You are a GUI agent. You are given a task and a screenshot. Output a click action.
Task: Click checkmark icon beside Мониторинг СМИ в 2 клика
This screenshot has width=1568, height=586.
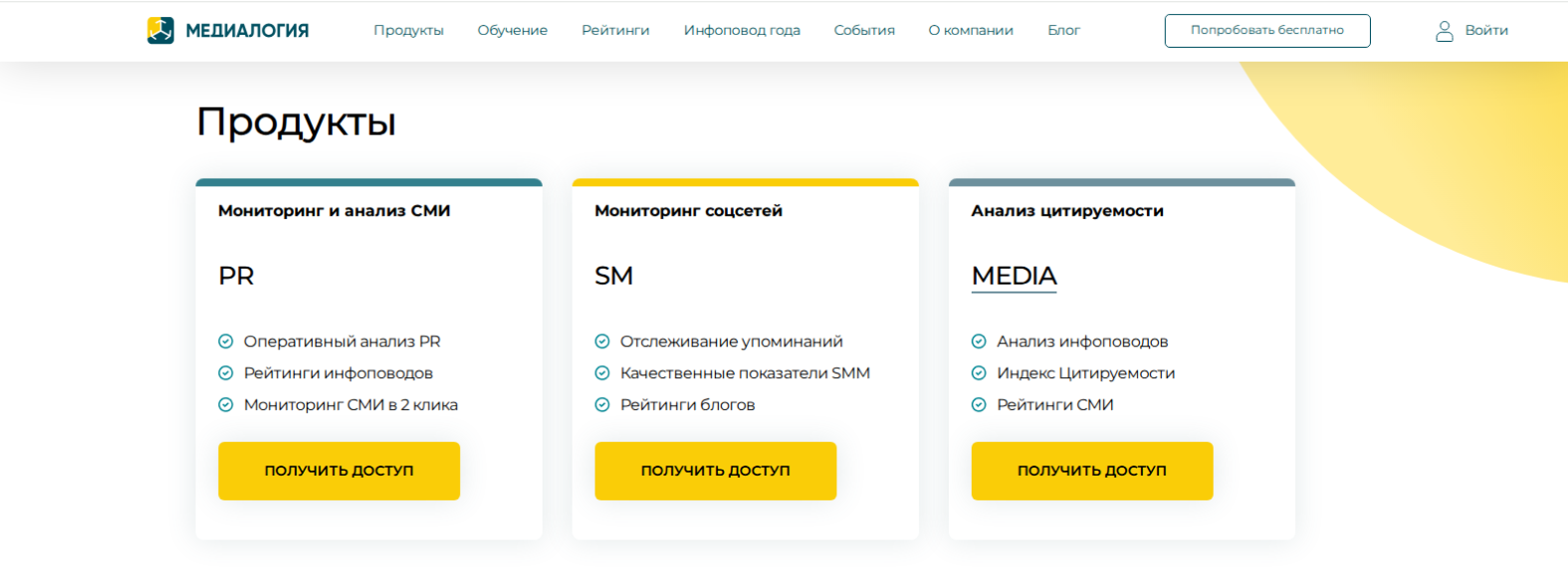(x=226, y=405)
